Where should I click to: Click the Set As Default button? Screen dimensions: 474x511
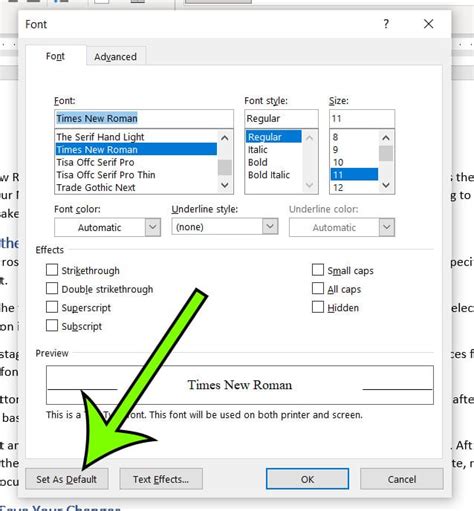tap(67, 479)
